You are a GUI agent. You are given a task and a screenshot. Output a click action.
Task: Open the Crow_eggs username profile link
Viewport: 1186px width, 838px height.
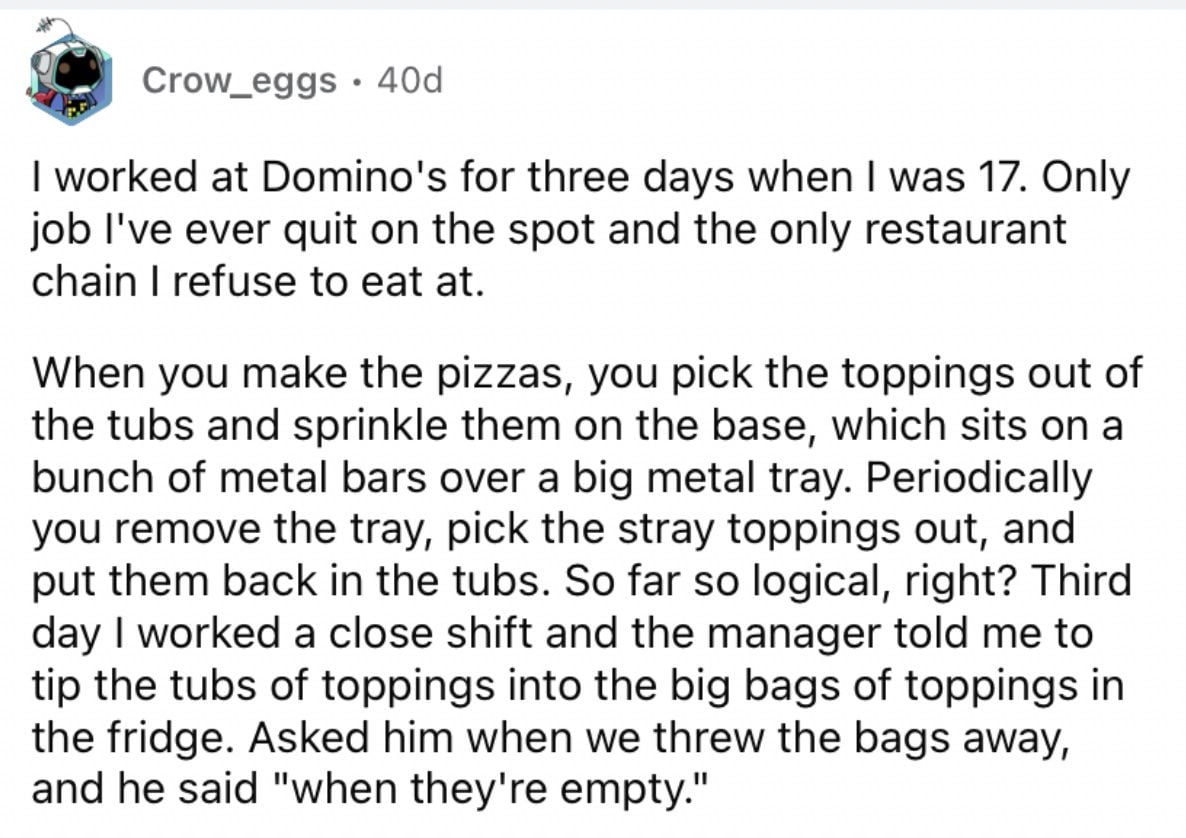click(x=239, y=80)
